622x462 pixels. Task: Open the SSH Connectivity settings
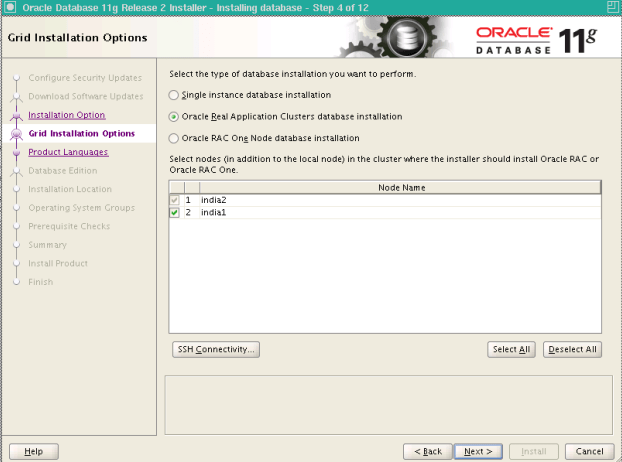coord(216,349)
